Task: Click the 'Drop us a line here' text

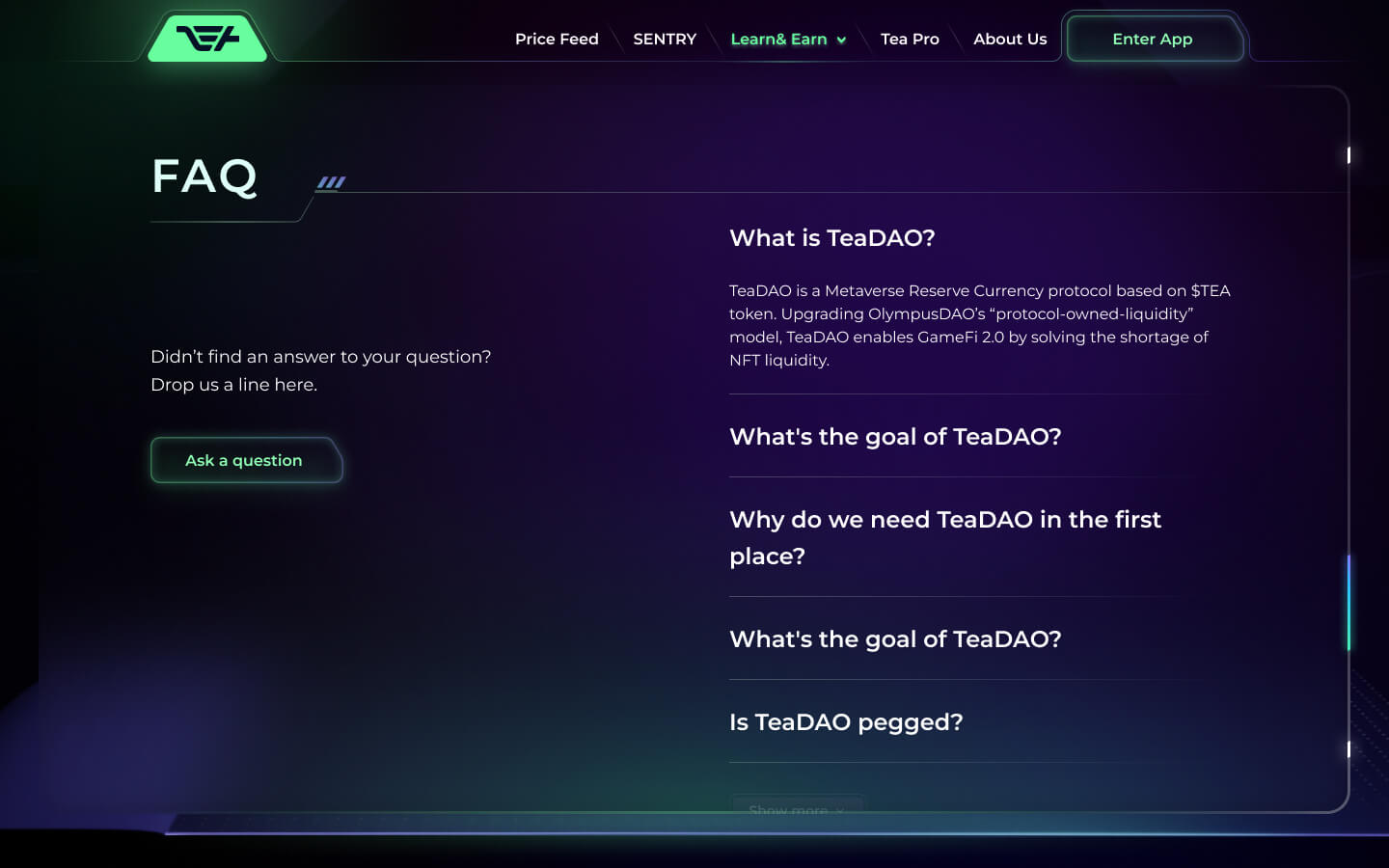Action: tap(233, 385)
